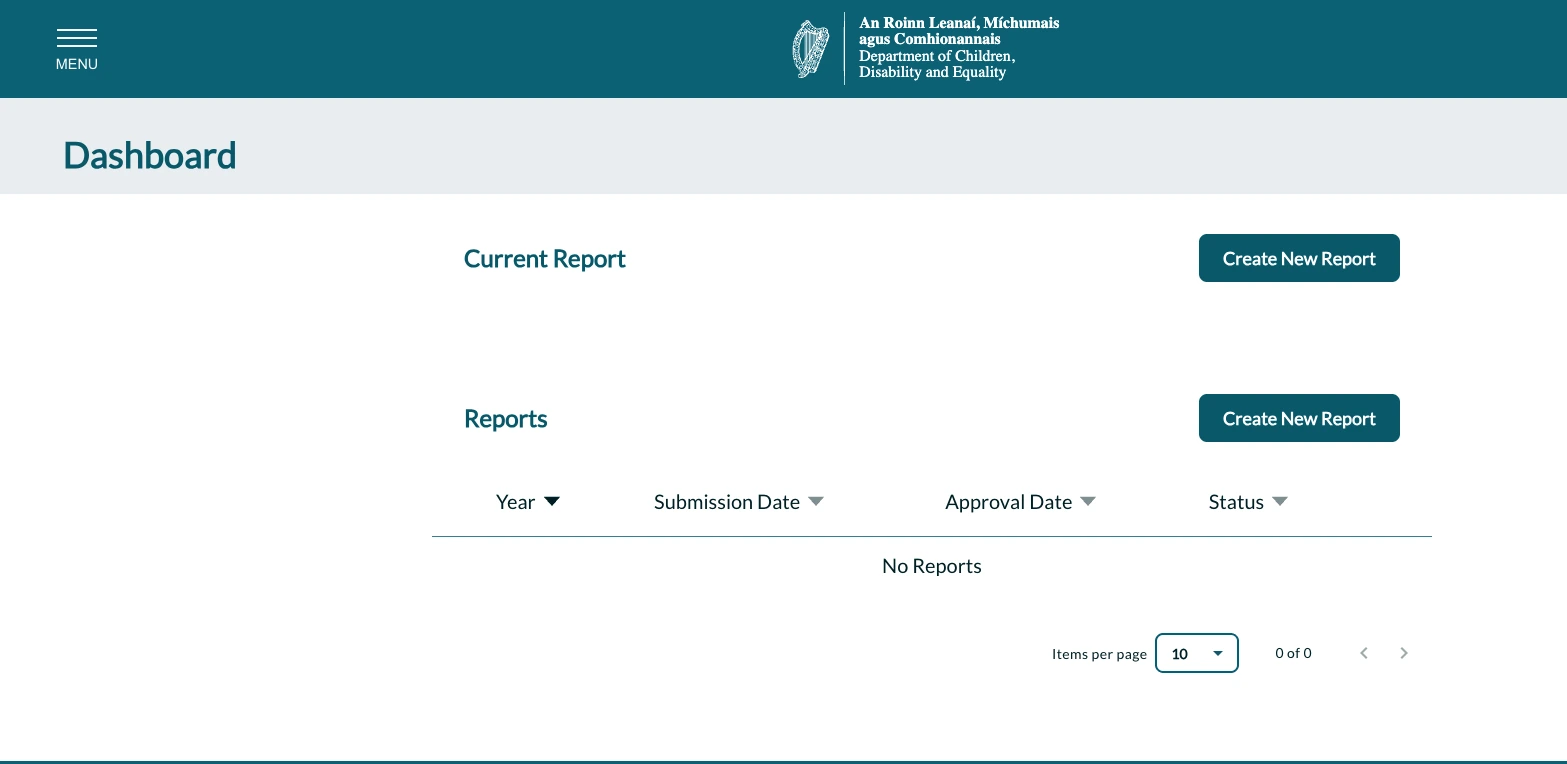Click the Submission Date column header
The image size is (1567, 764).
pos(727,502)
